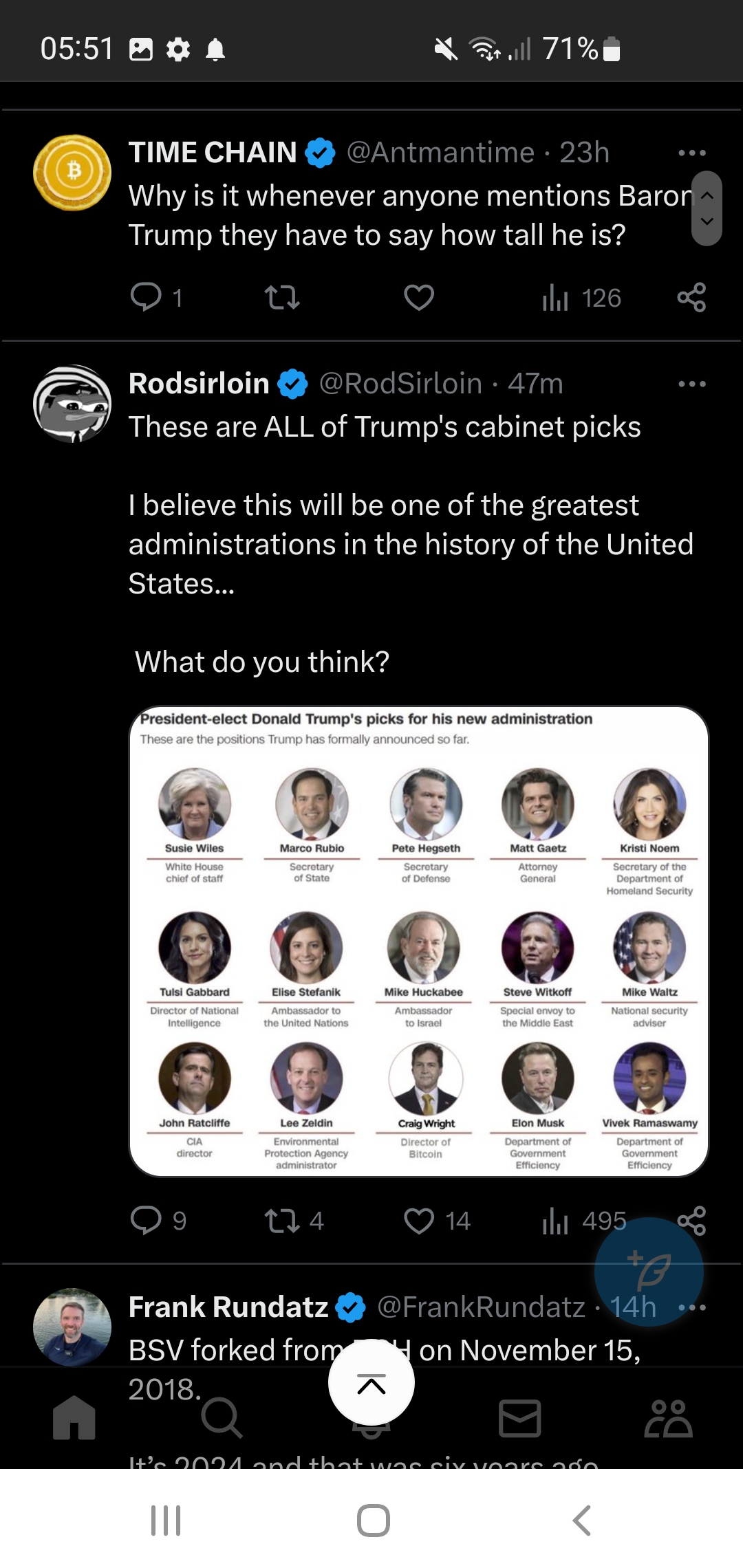743x1568 pixels.
Task: Open three-dot menu on Rodsirloin's post
Action: coord(691,384)
